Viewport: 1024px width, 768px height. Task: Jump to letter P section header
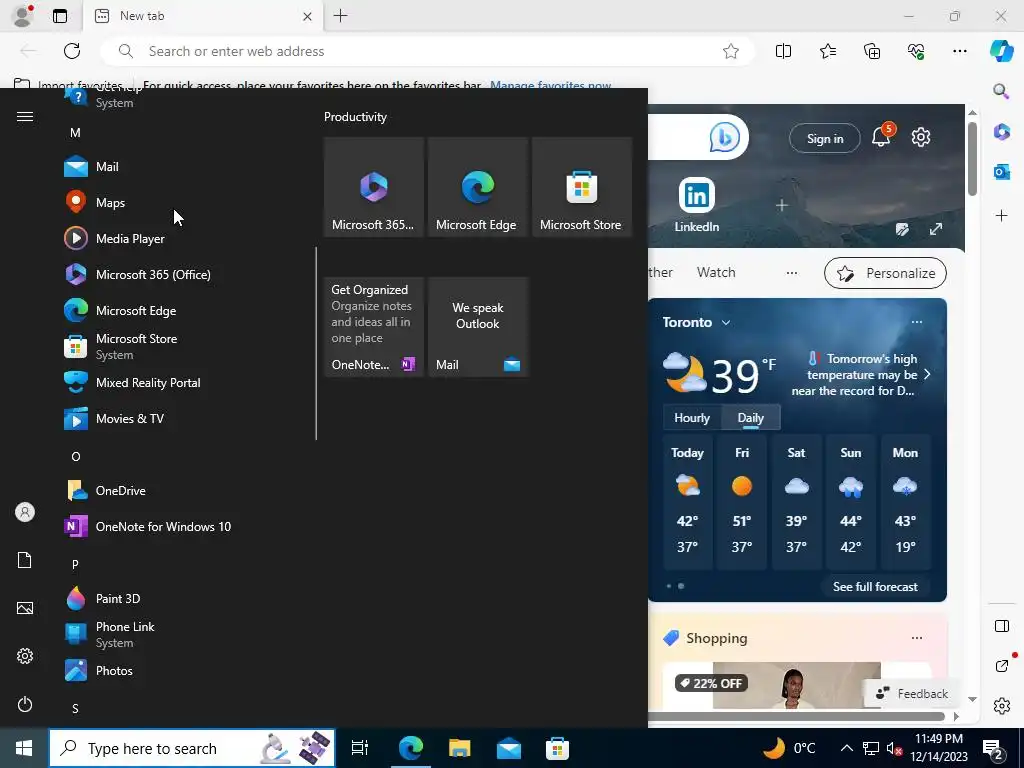pos(75,564)
